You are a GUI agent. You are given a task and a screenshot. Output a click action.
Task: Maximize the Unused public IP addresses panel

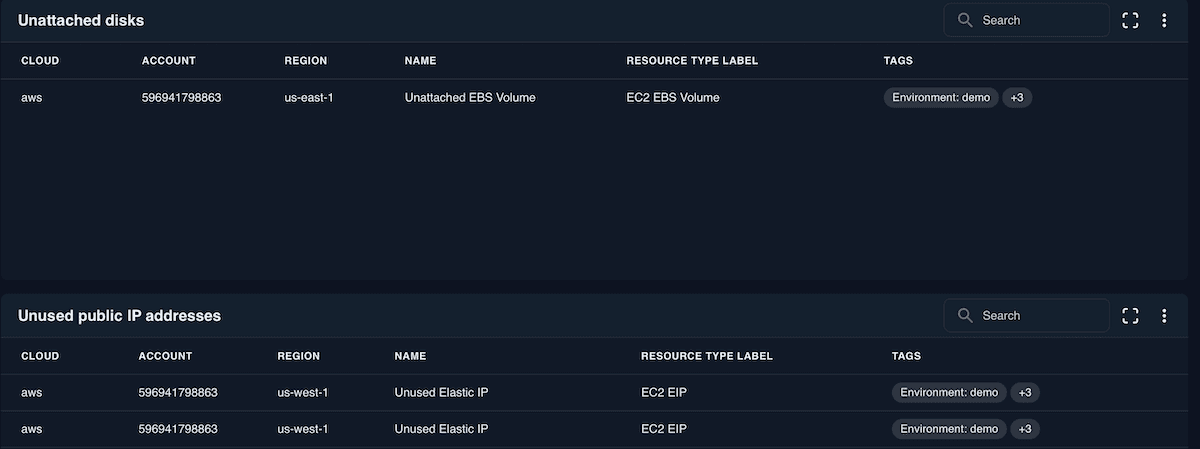(1131, 316)
